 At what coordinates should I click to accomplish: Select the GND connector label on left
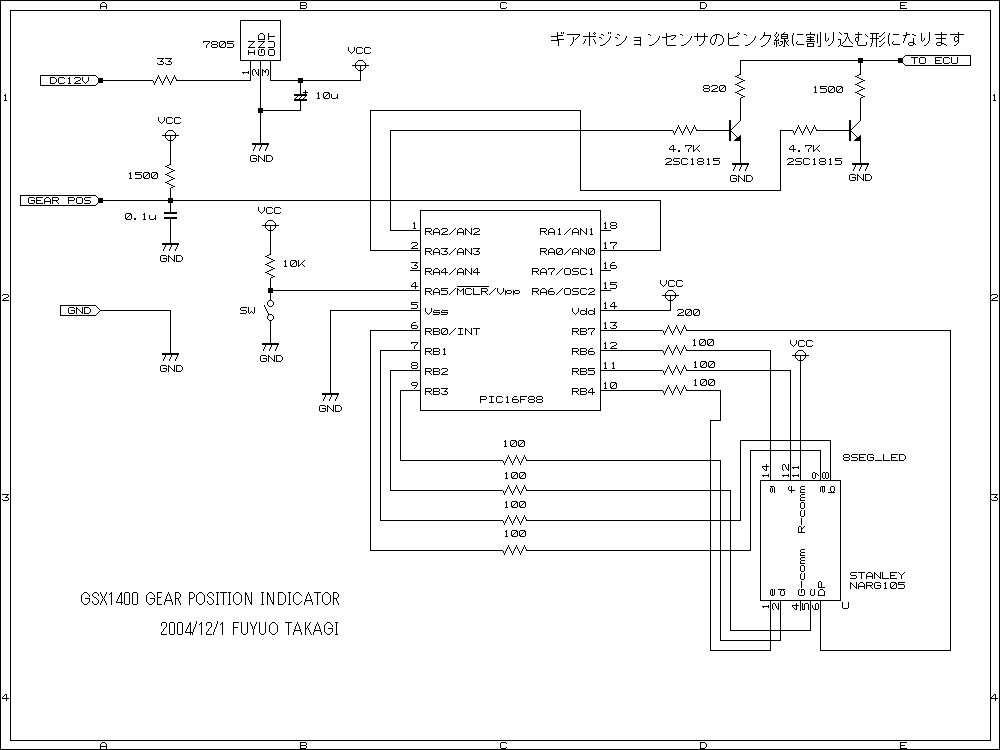80,311
